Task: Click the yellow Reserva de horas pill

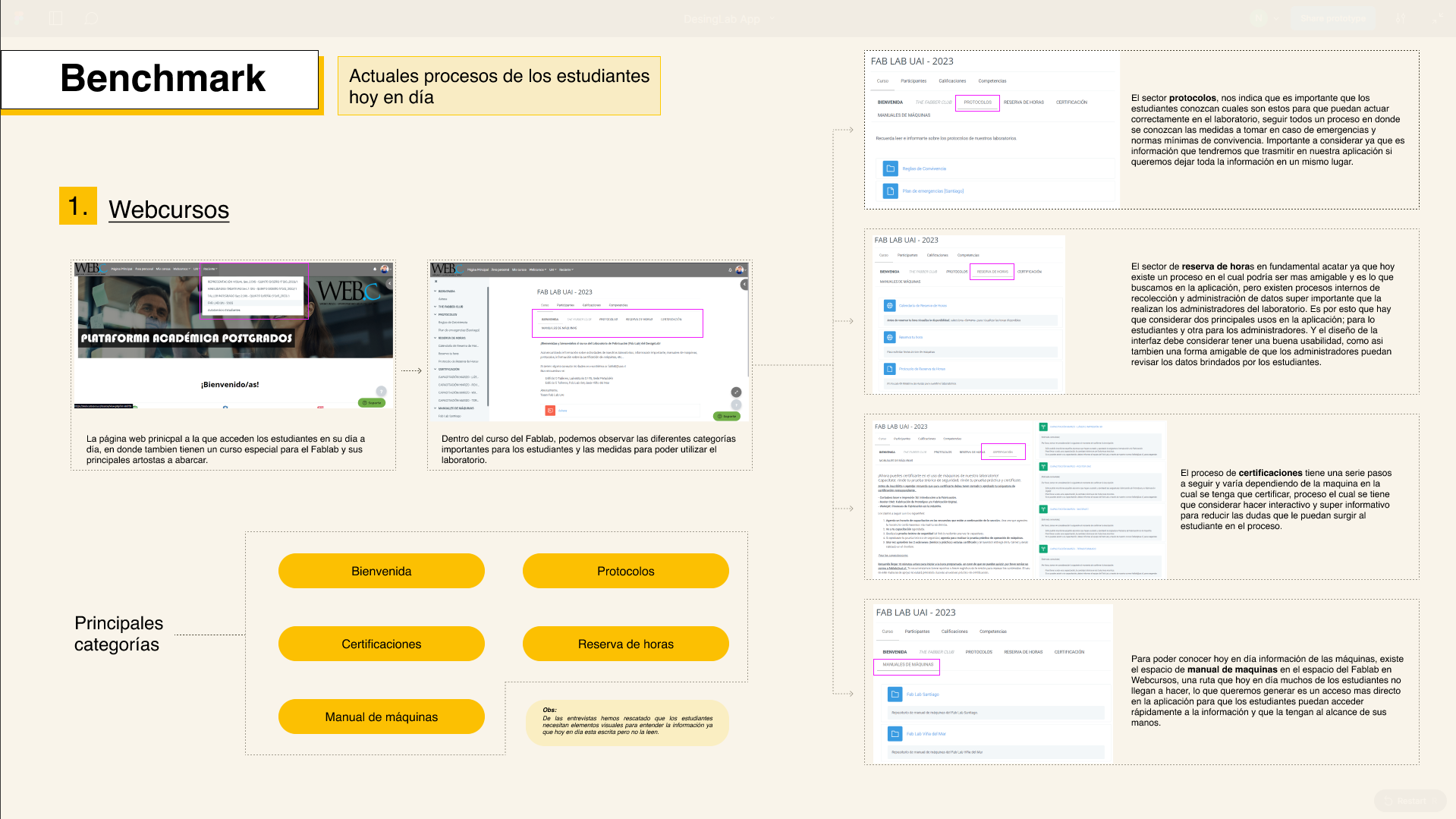Action: click(x=625, y=644)
